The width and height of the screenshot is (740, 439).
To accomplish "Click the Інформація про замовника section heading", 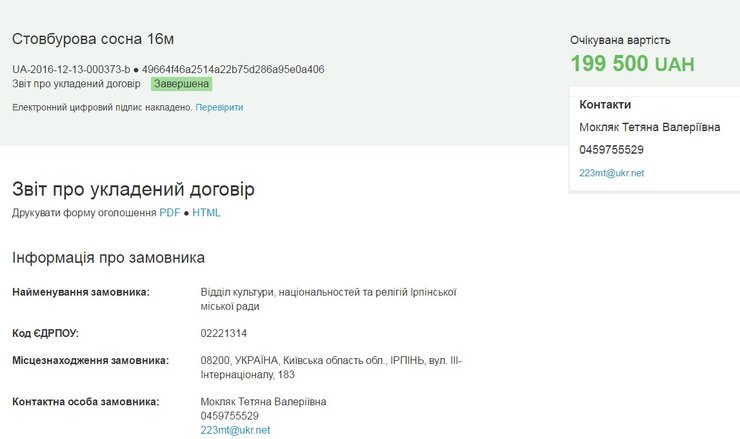I will click(108, 258).
